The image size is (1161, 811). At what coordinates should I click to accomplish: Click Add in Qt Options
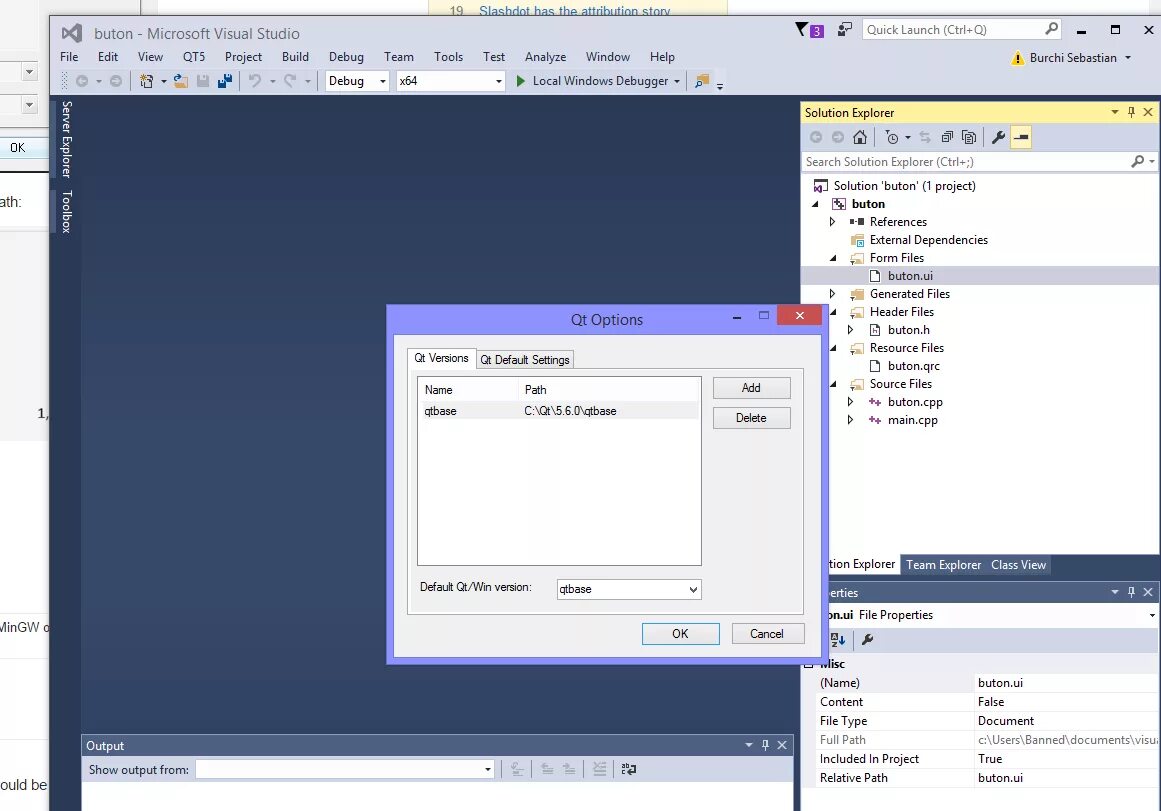pyautogui.click(x=752, y=388)
